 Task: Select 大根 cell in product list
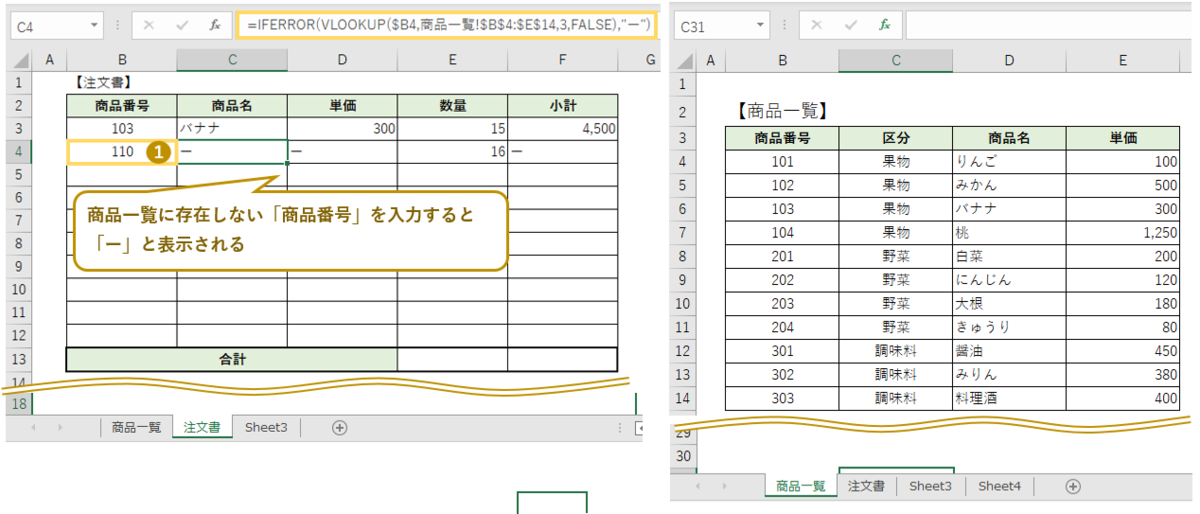pos(1009,303)
